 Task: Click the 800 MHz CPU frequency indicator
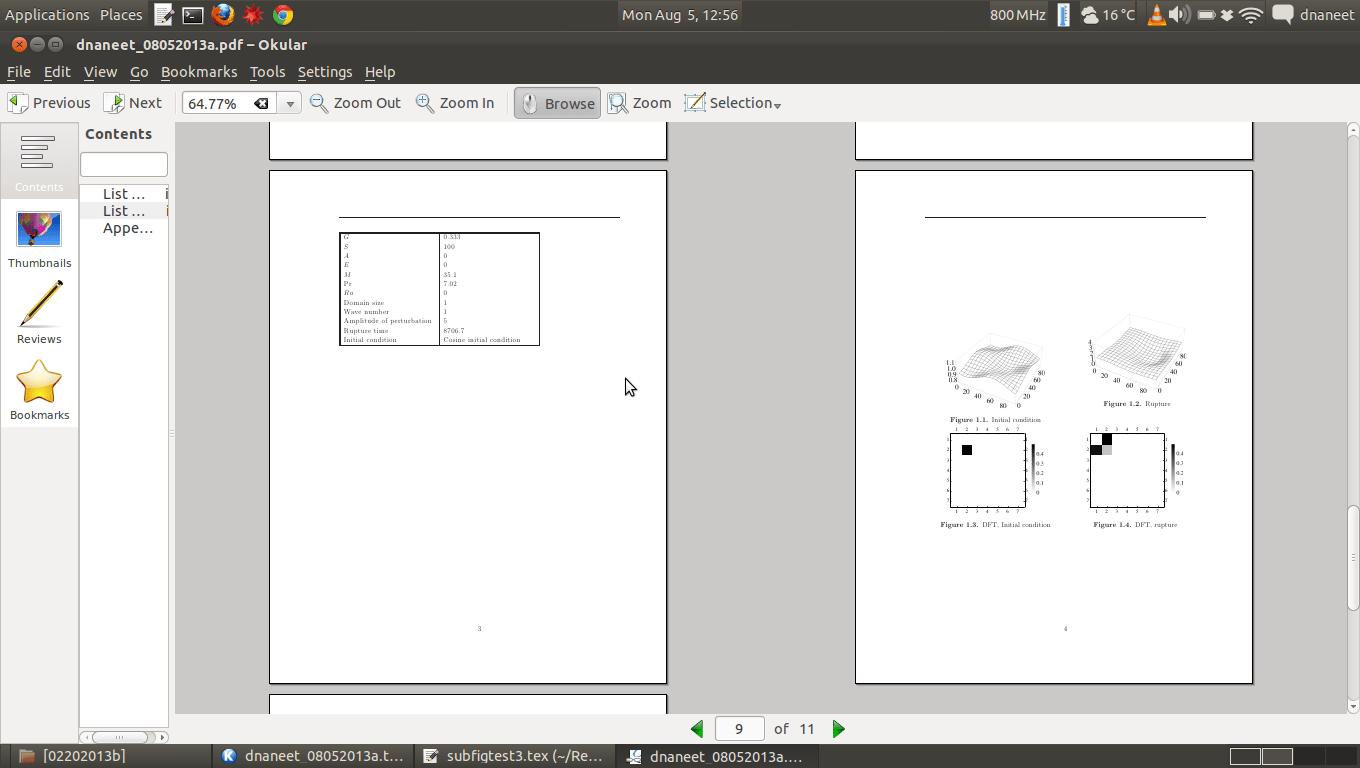pos(1018,15)
